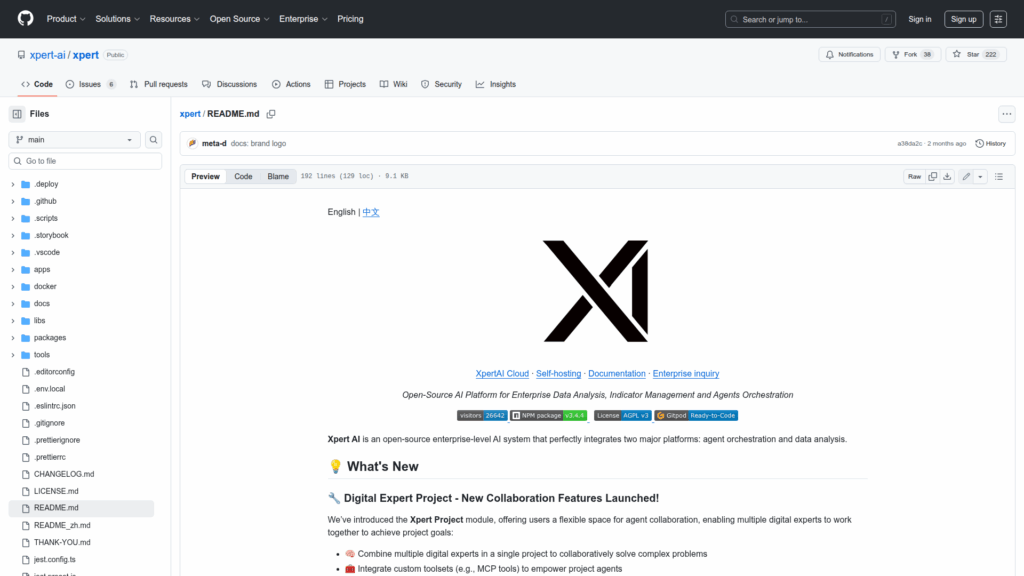
Task: Download the raw README file
Action: pyautogui.click(x=948, y=176)
